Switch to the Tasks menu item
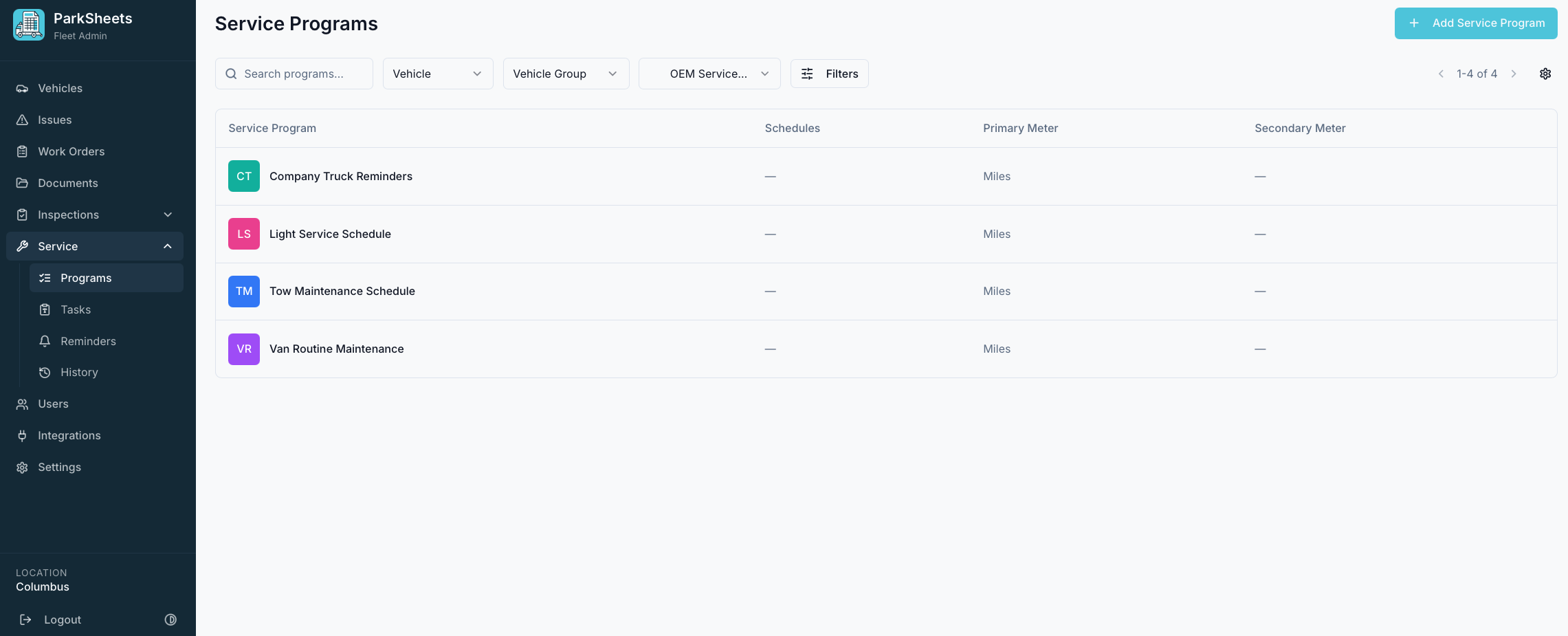This screenshot has height=636, width=1568. point(76,309)
